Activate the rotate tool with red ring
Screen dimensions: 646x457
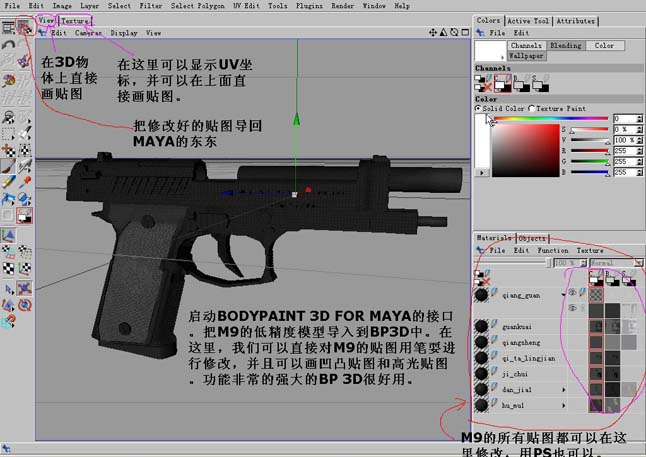pyautogui.click(x=25, y=305)
